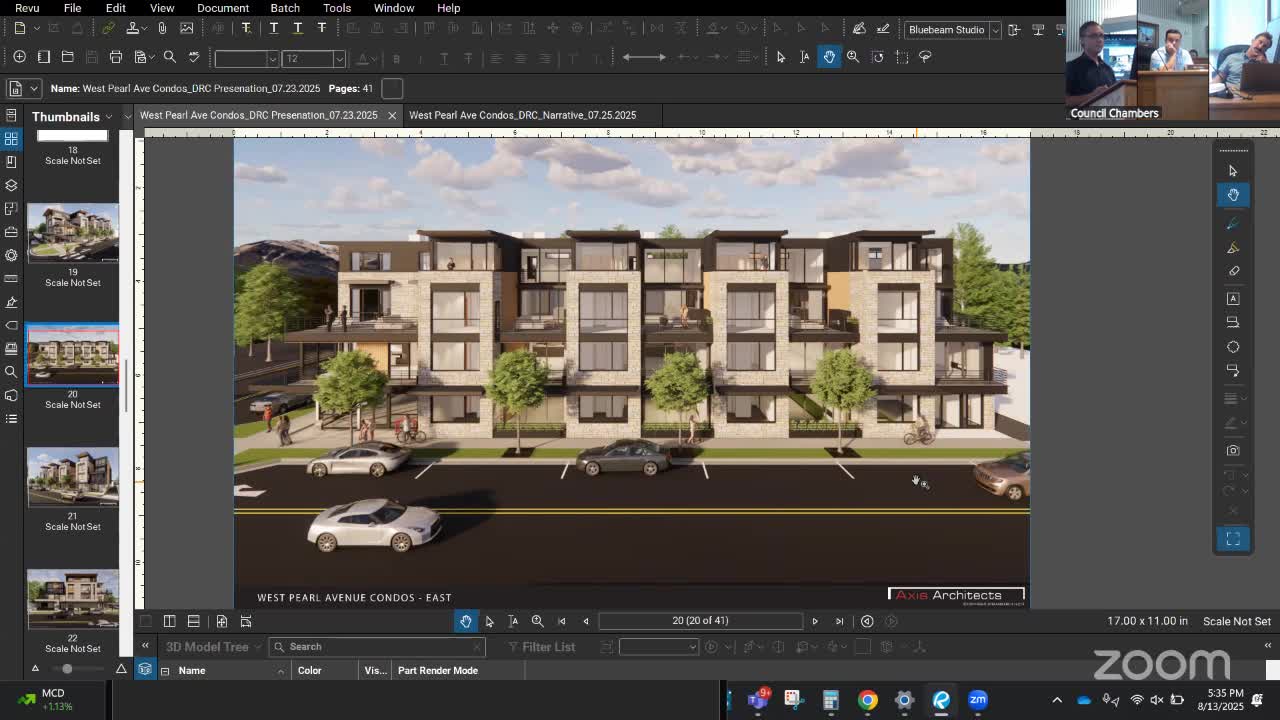Viewport: 1280px width, 720px height.
Task: Expand the Thumbnails panel dropdown
Action: [x=109, y=117]
